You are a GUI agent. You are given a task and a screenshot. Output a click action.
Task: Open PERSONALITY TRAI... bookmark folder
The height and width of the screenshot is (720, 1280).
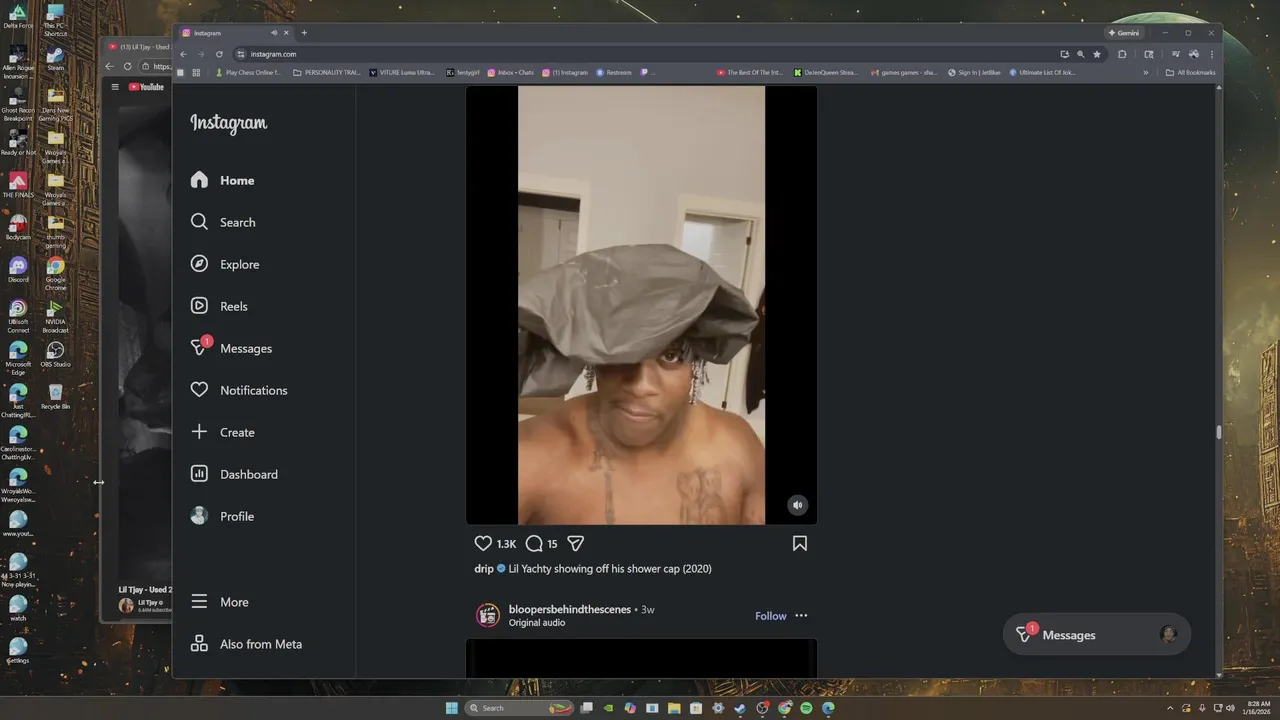point(326,72)
